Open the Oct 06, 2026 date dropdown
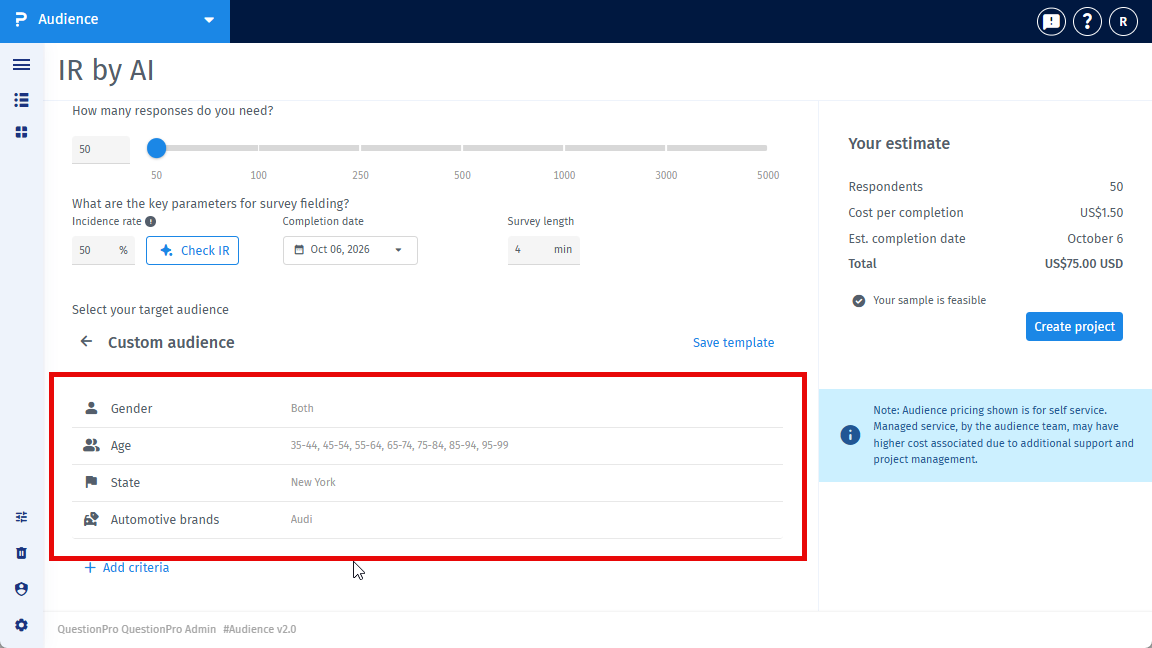 [x=350, y=250]
